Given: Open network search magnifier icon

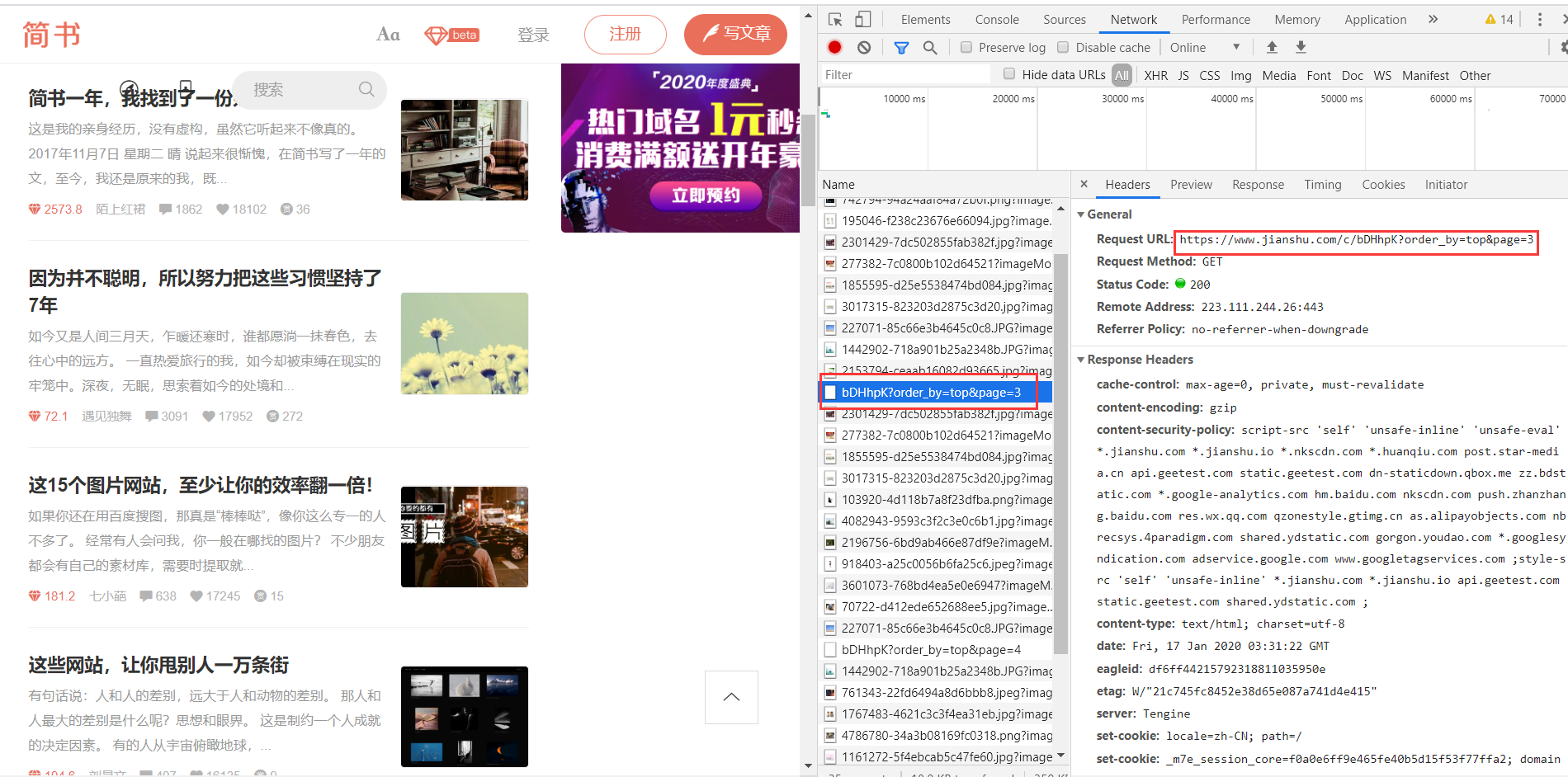Looking at the screenshot, I should pyautogui.click(x=930, y=47).
